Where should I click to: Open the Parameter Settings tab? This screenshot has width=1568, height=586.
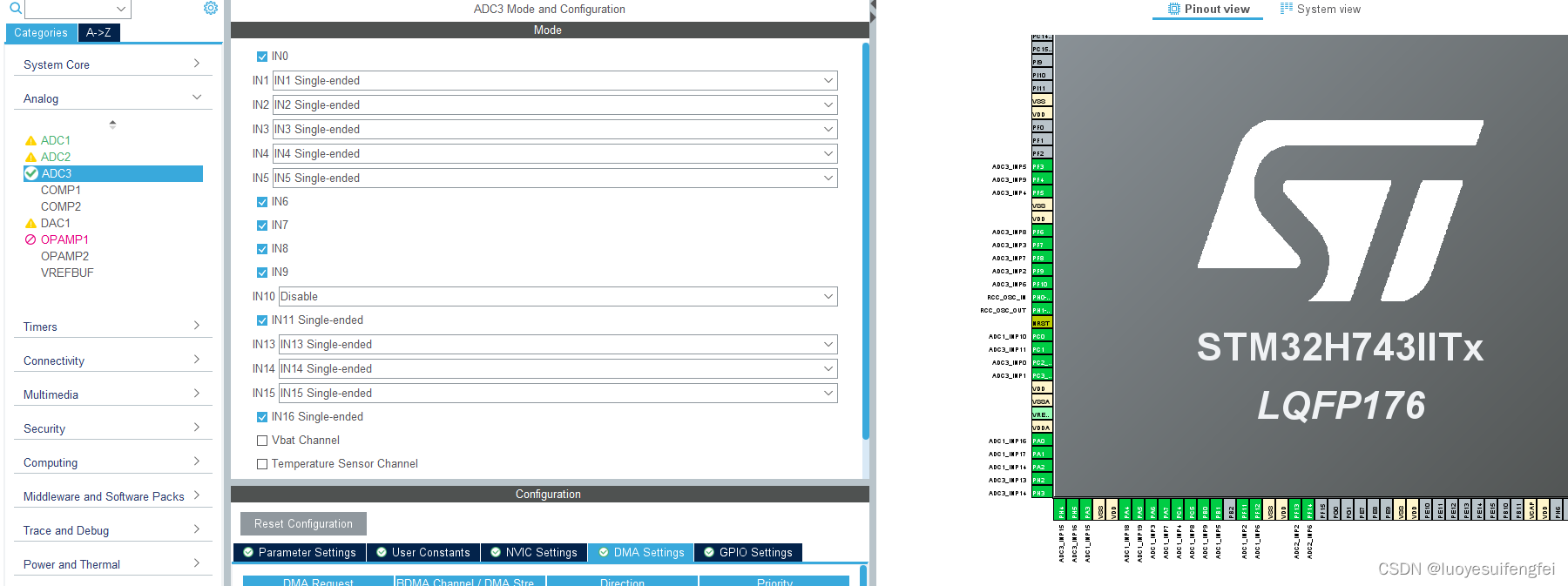(299, 552)
